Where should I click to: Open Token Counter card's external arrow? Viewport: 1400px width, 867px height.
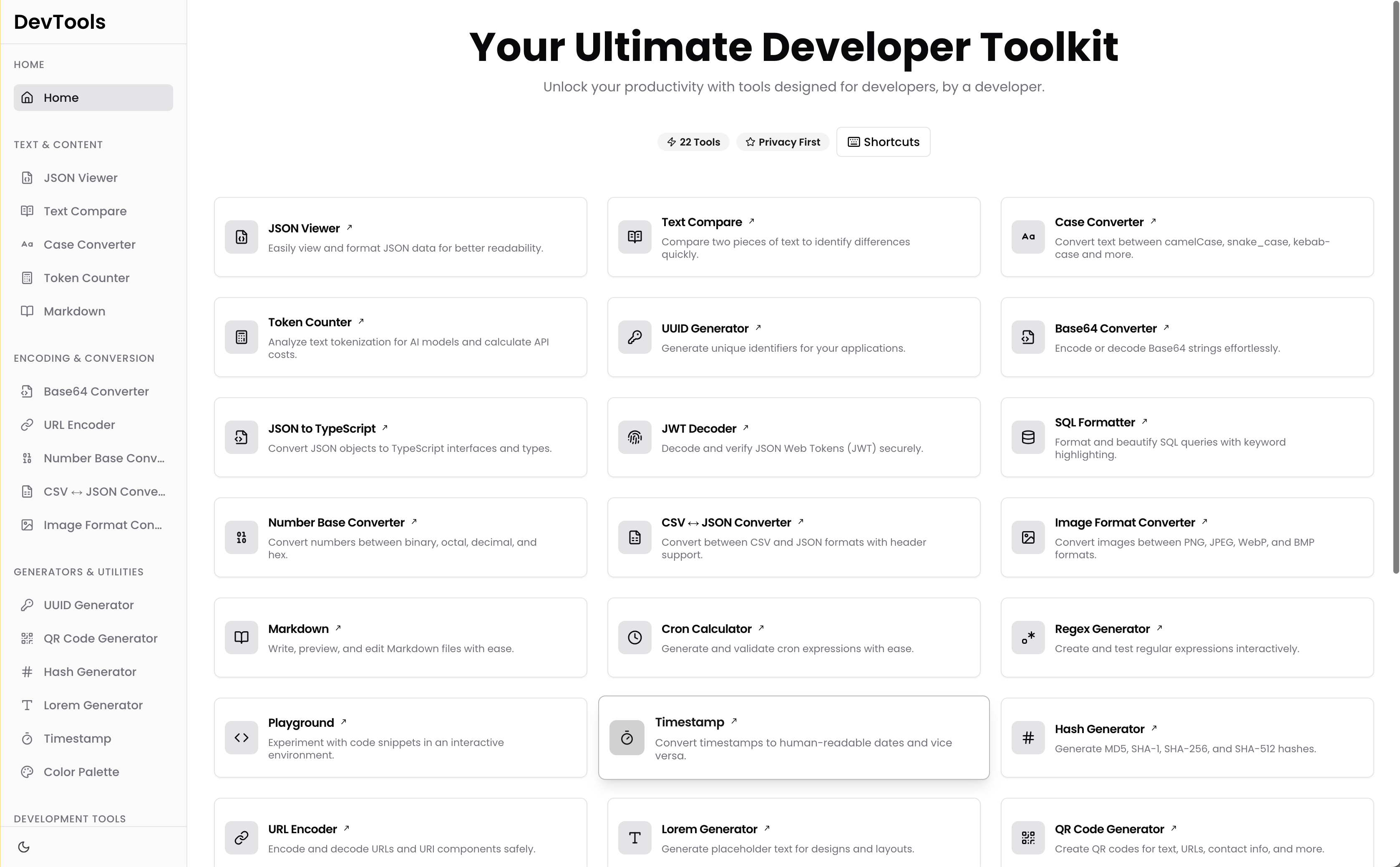[x=361, y=322]
